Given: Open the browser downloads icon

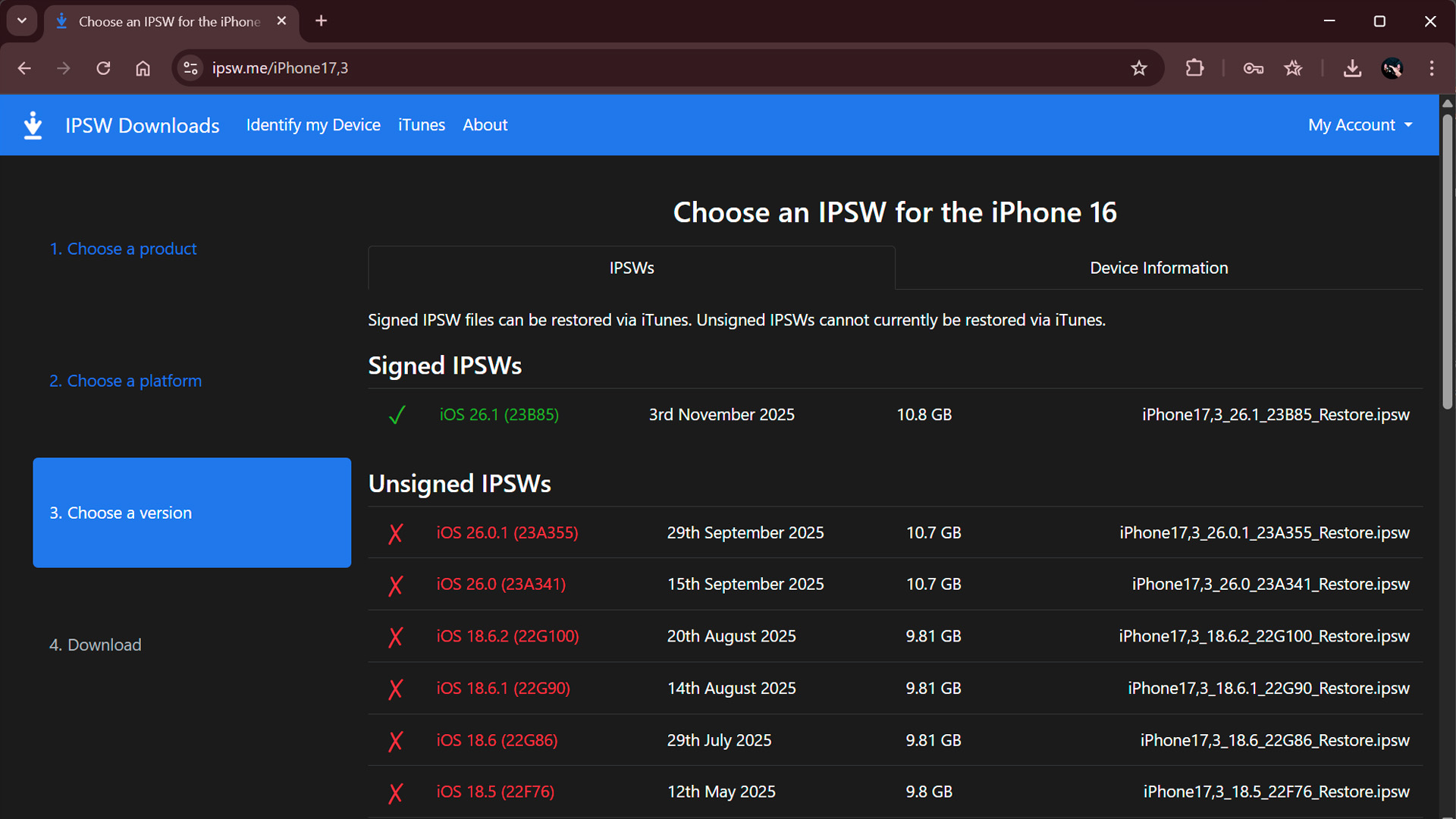Looking at the screenshot, I should click(x=1352, y=68).
